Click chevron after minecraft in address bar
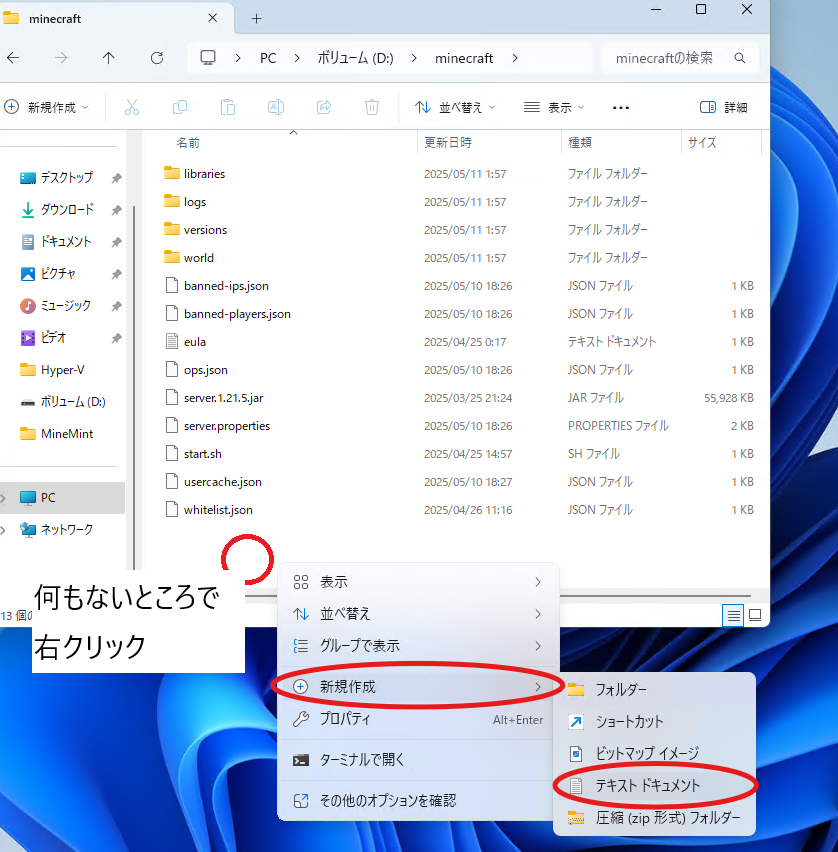Image resolution: width=838 pixels, height=852 pixels. click(515, 58)
